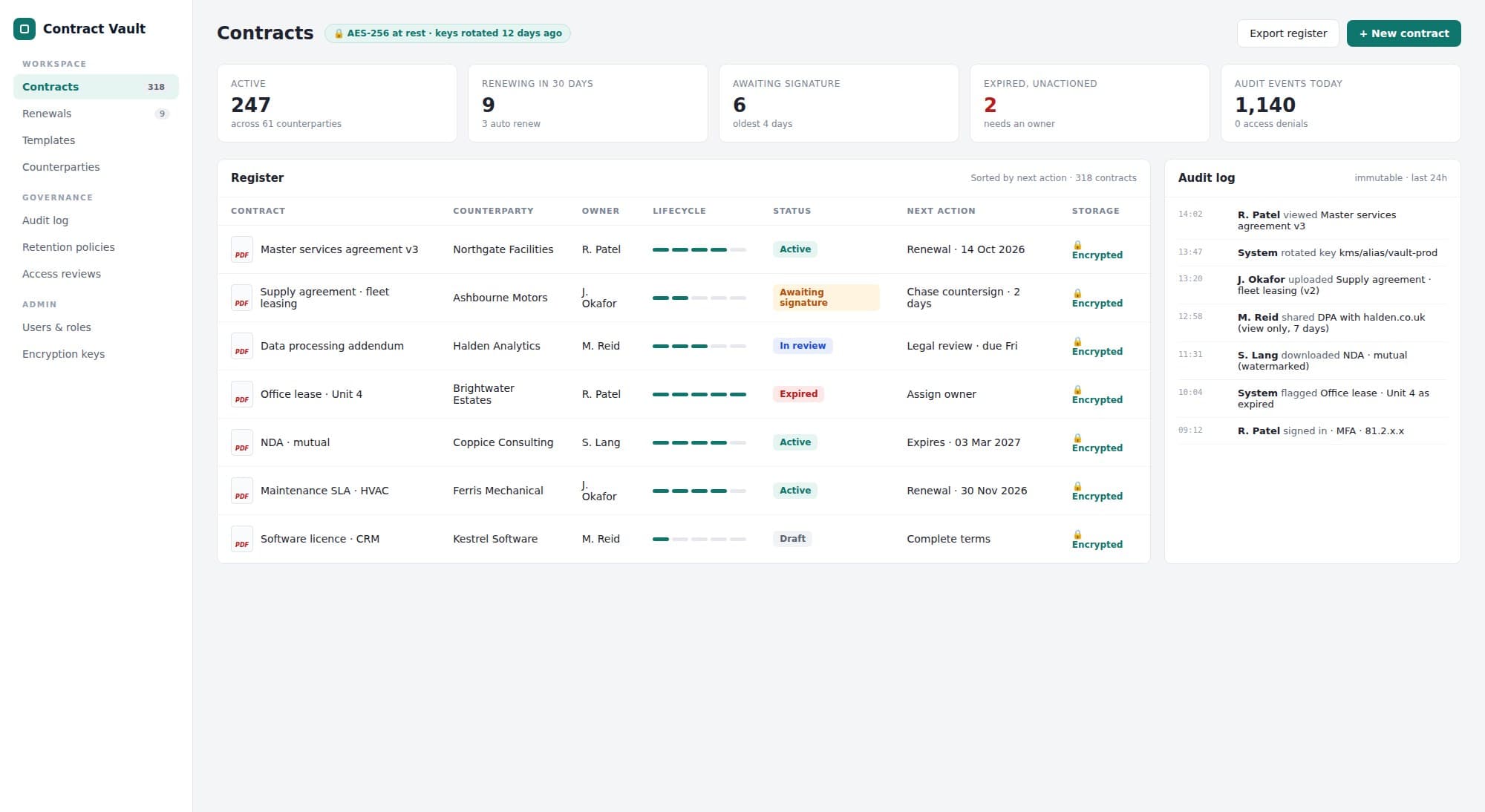The height and width of the screenshot is (812, 1485).
Task: Open Encryption keys admin page
Action: point(96,354)
